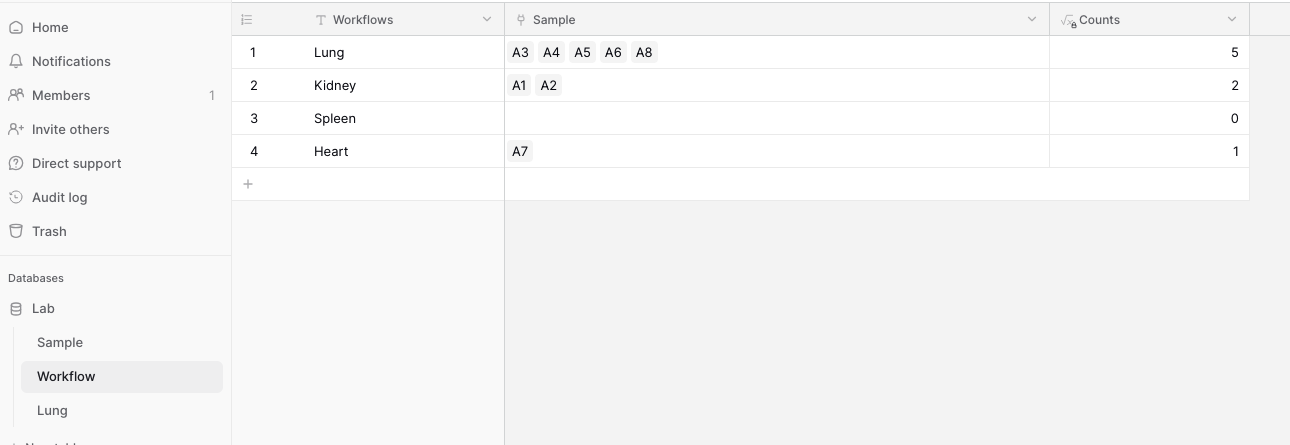Image resolution: width=1290 pixels, height=445 pixels.
Task: Select the Kidney counts cell
Action: (1149, 85)
